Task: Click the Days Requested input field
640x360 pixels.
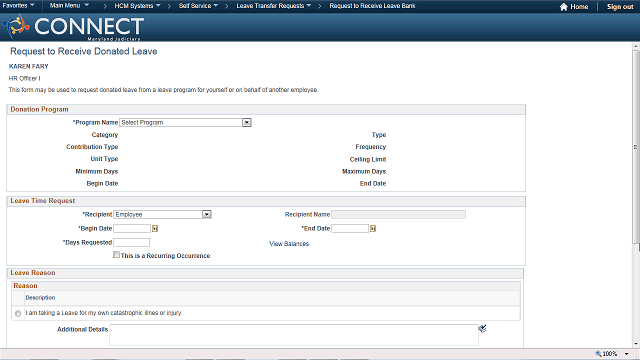Action: (131, 242)
